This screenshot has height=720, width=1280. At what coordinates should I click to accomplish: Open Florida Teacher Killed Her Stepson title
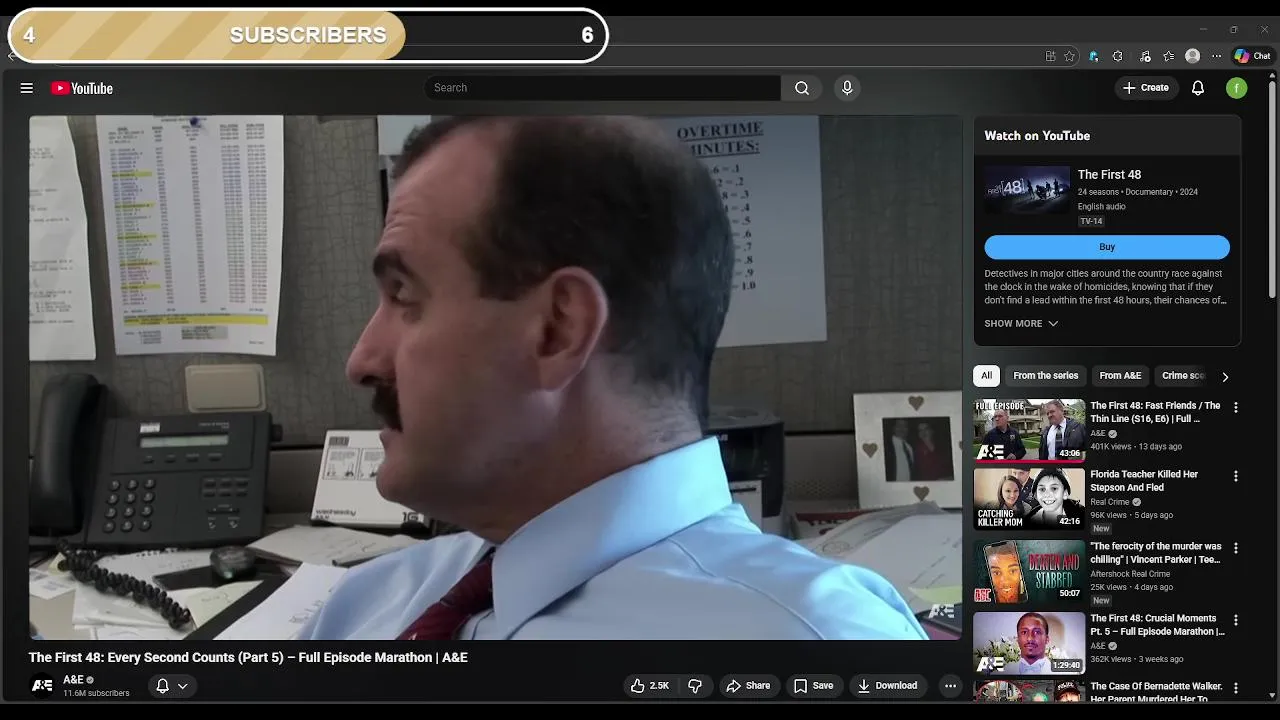point(1144,480)
